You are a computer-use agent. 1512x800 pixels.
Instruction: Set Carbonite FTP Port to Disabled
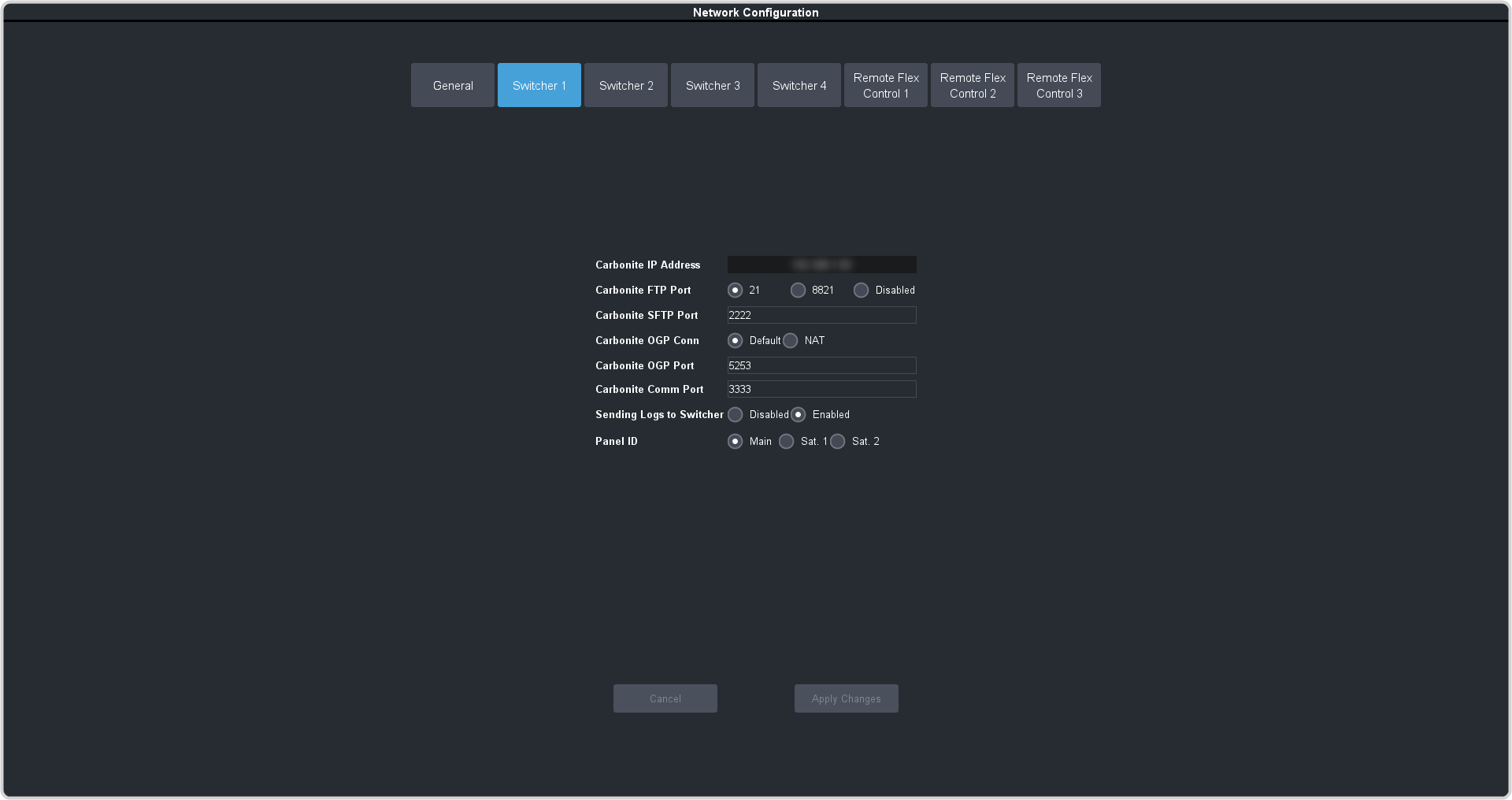[x=861, y=290]
